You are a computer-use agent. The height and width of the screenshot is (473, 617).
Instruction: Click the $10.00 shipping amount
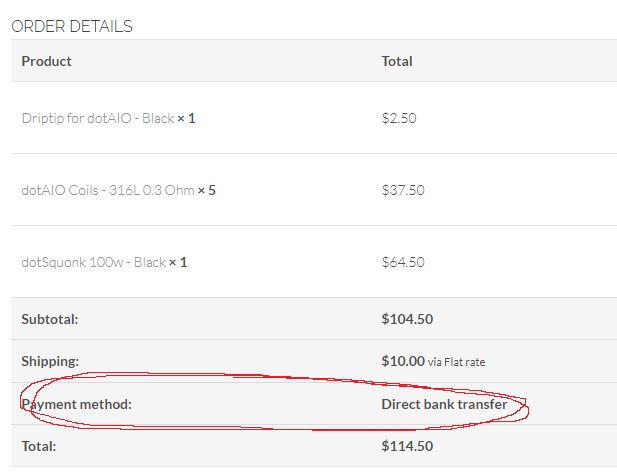tap(403, 361)
